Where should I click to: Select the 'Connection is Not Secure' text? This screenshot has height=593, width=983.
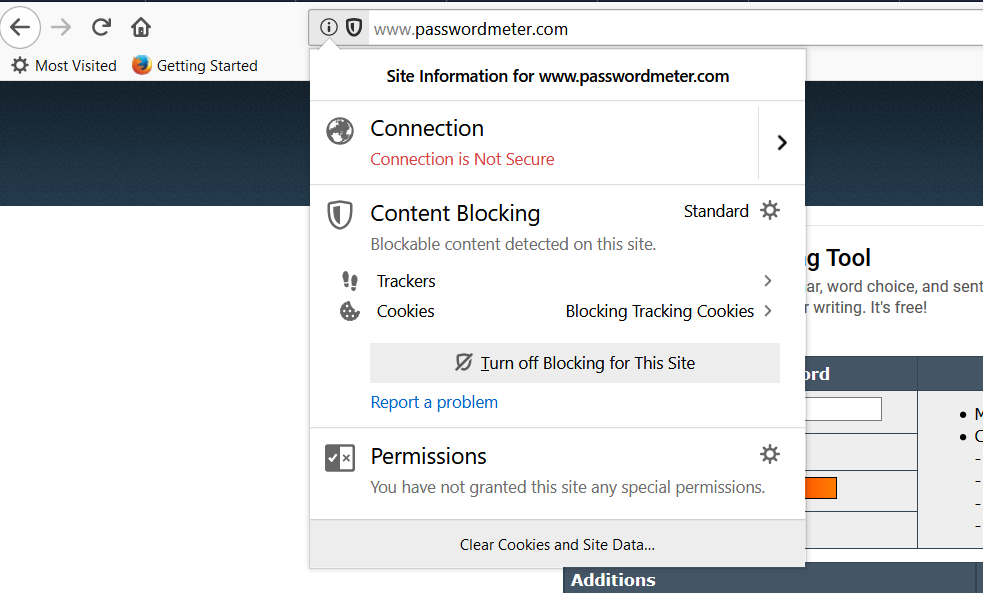(462, 159)
